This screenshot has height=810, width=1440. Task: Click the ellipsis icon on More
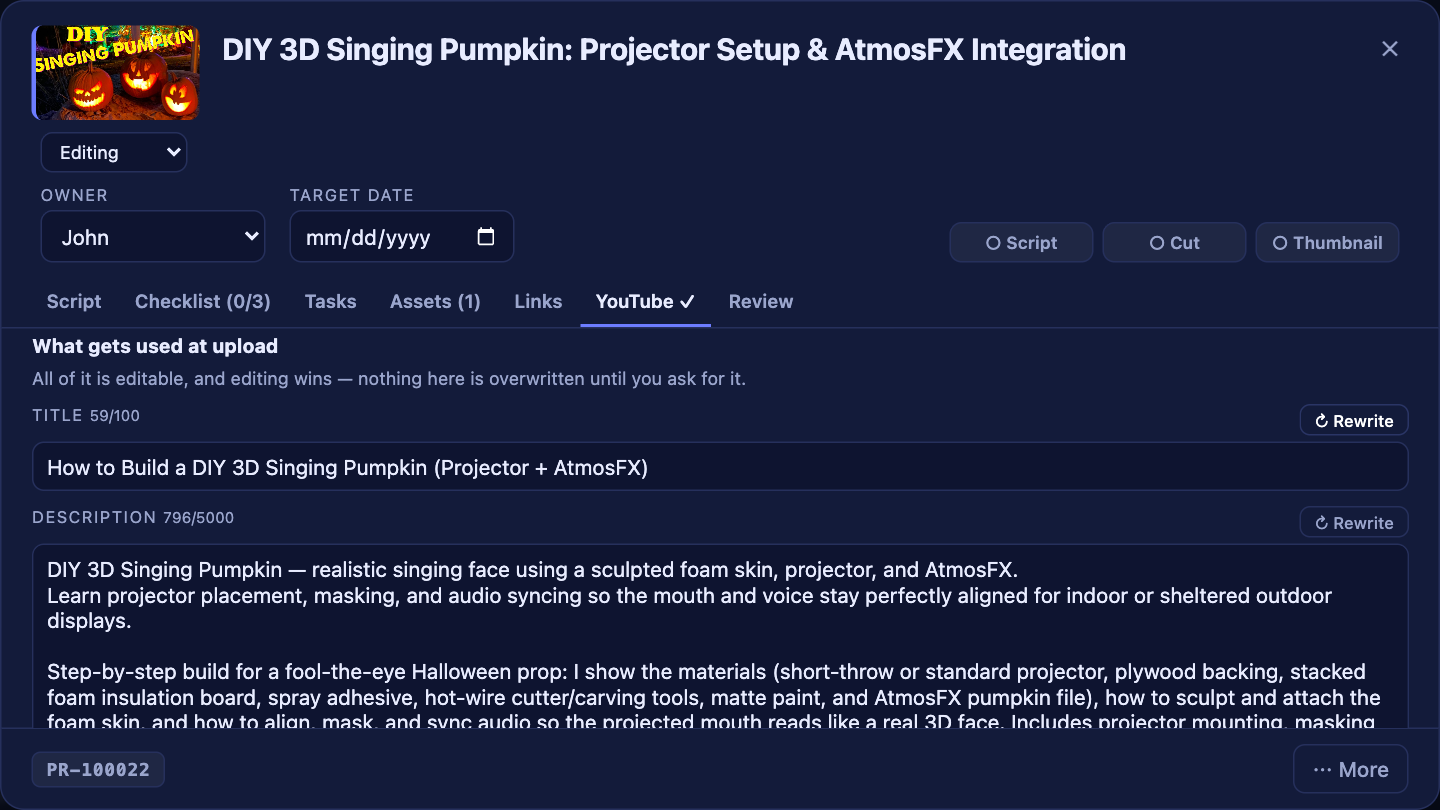(x=1322, y=770)
